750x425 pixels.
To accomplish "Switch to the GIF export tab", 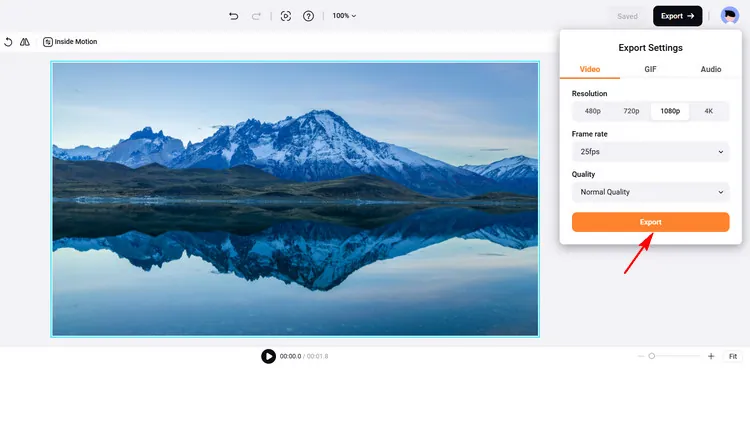I will pos(650,69).
